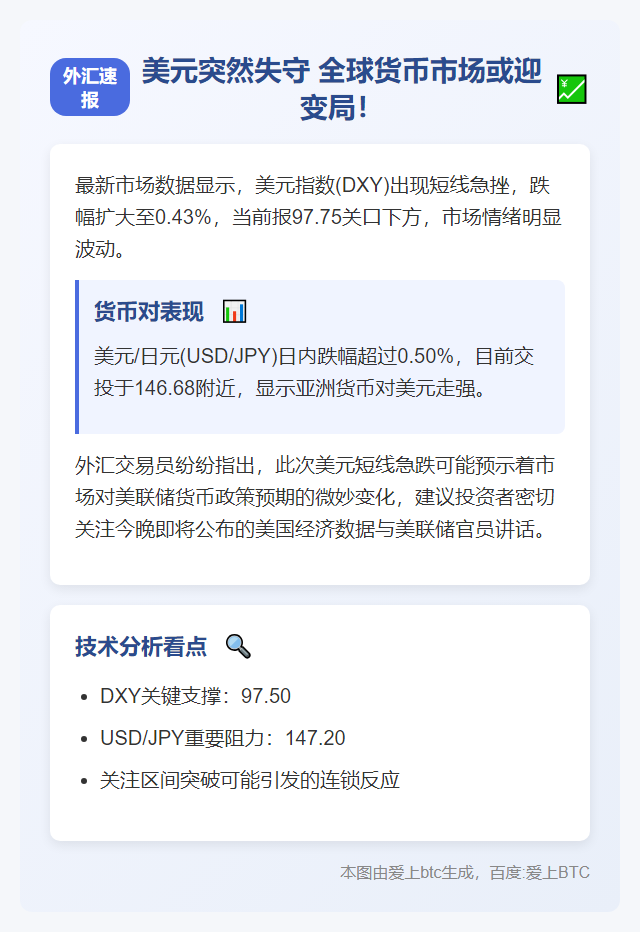Select the 技术分析看点 heading
Viewport: 640px width, 932px height.
click(141, 646)
